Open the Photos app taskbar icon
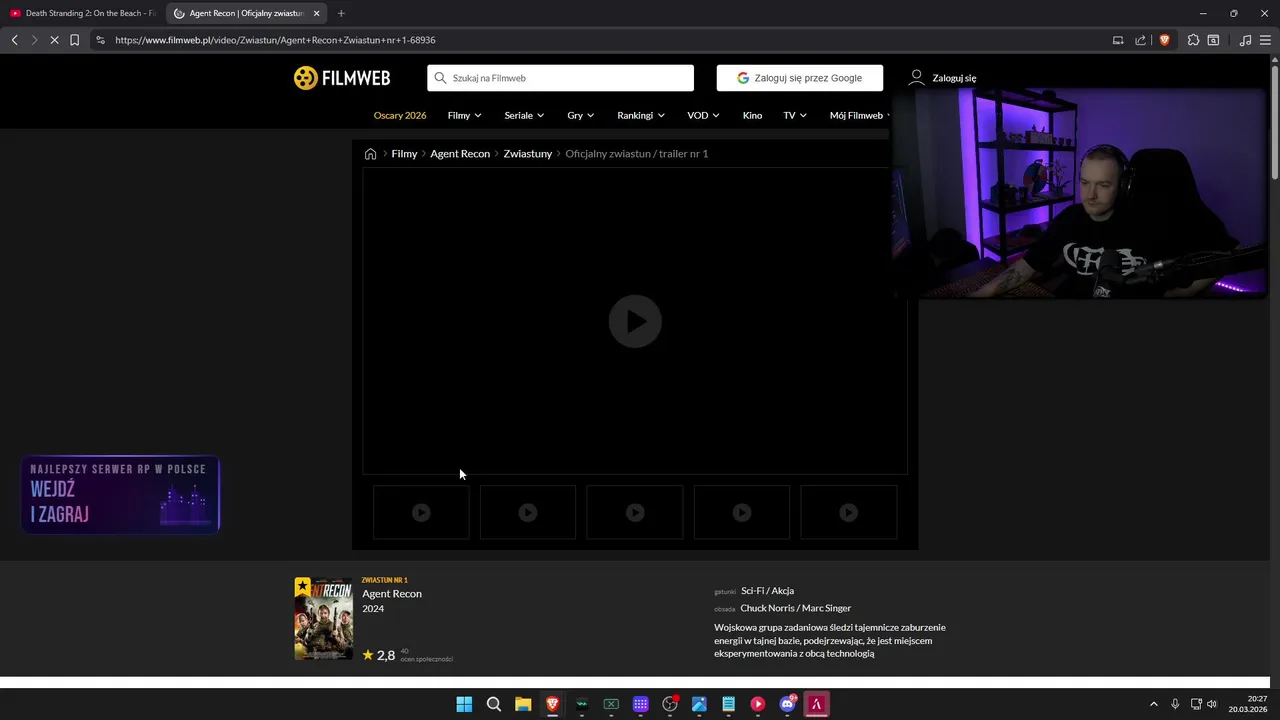Image resolution: width=1280 pixels, height=720 pixels. point(699,704)
